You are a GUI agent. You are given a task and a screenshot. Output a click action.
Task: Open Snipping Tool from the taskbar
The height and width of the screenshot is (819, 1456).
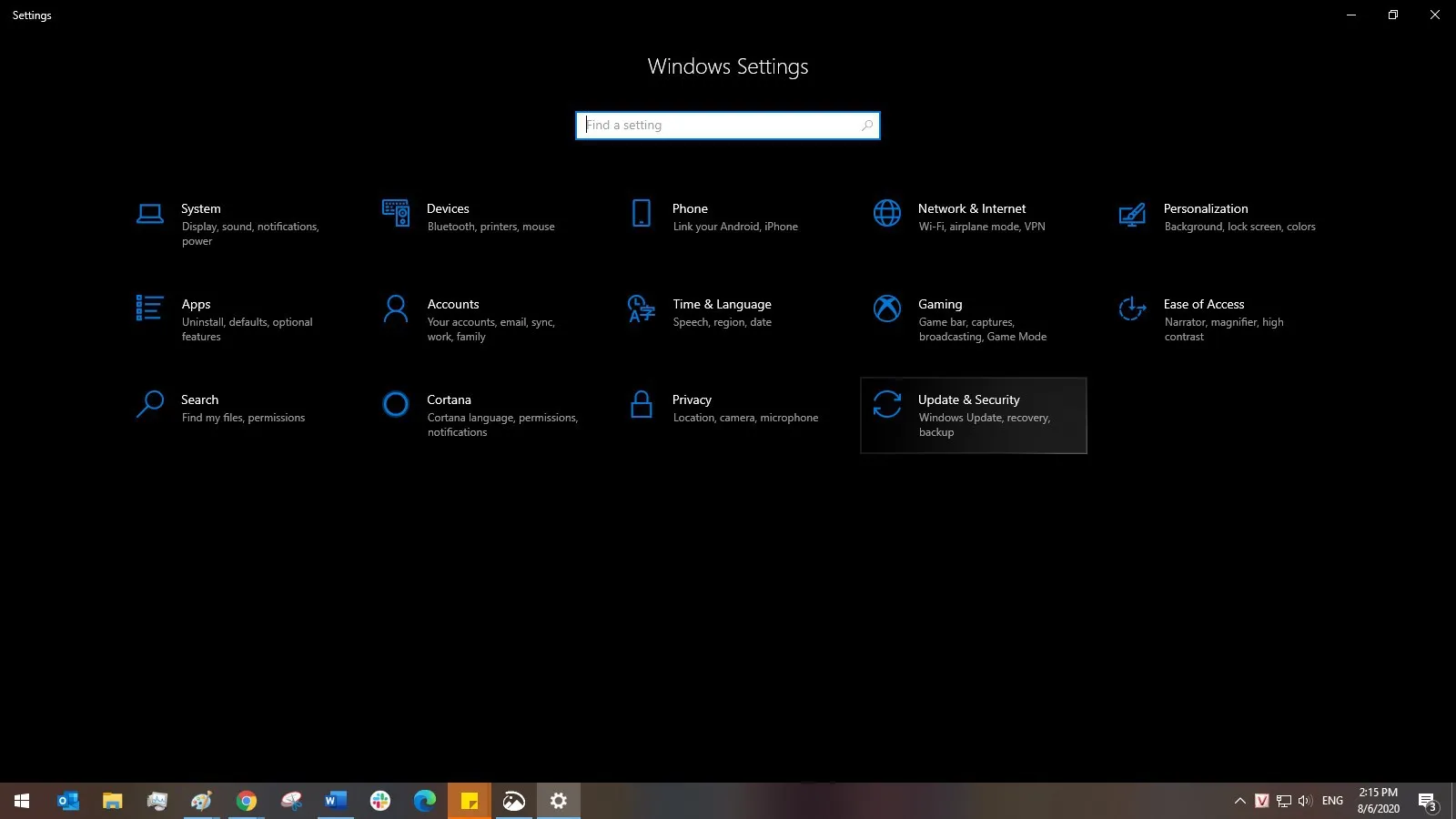[290, 801]
